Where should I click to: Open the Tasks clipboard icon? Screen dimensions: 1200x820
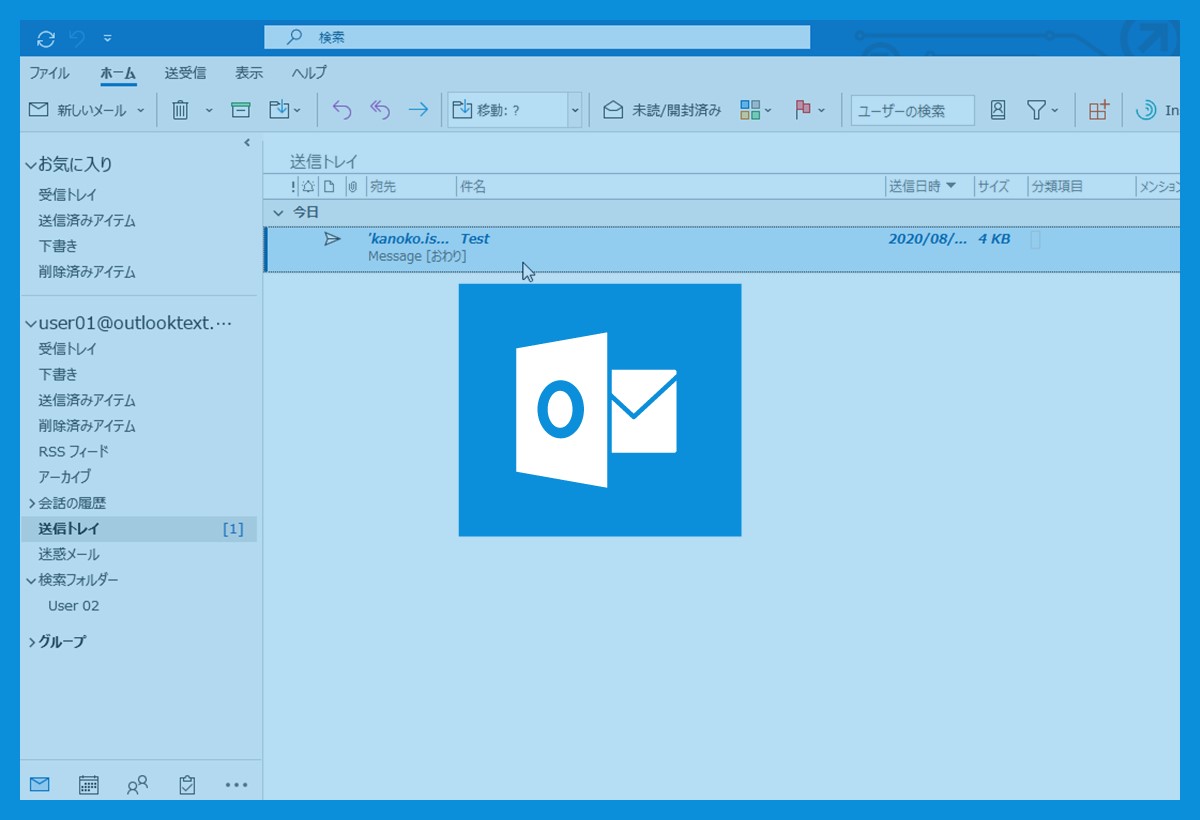coord(187,785)
